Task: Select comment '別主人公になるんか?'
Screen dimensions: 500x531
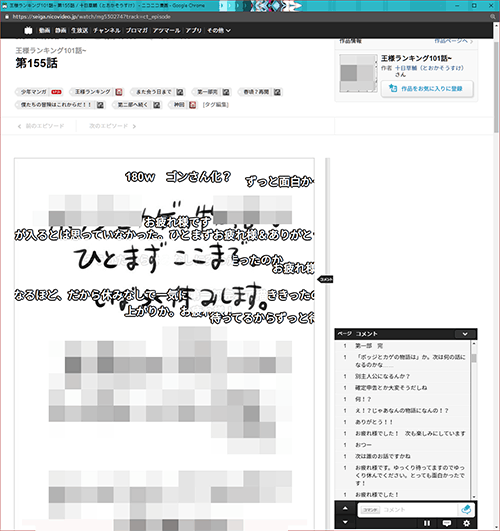Action: point(403,376)
